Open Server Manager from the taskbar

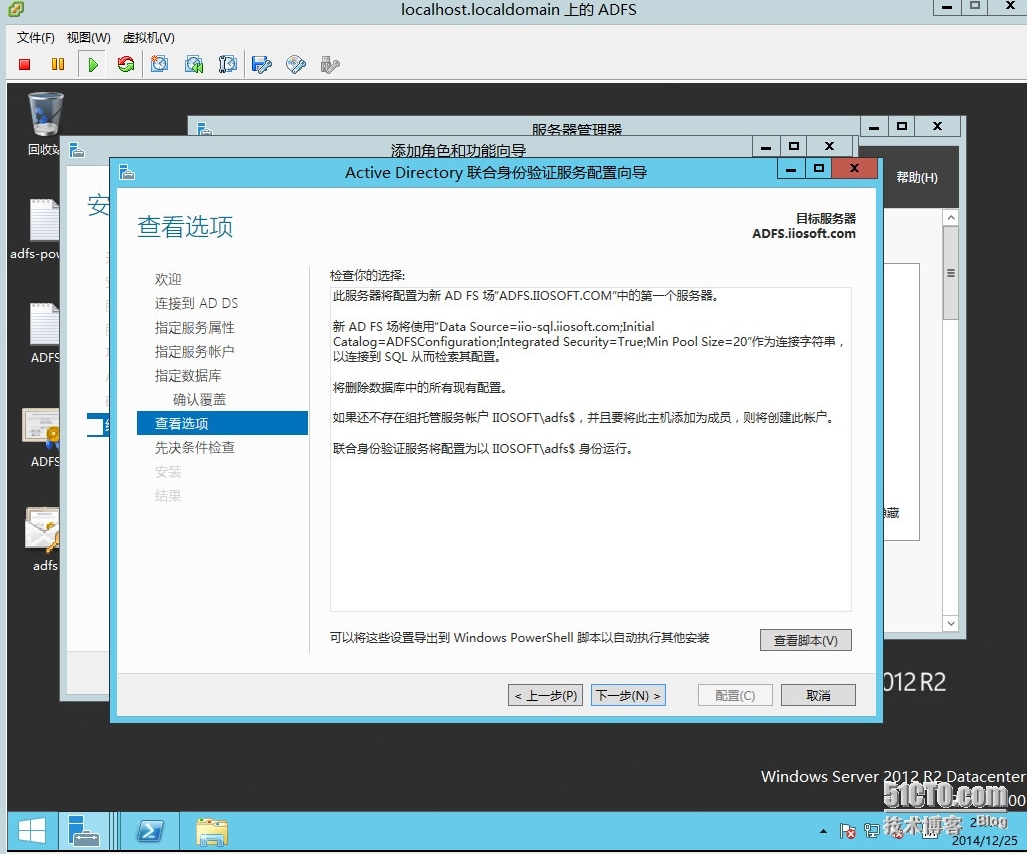(x=83, y=832)
